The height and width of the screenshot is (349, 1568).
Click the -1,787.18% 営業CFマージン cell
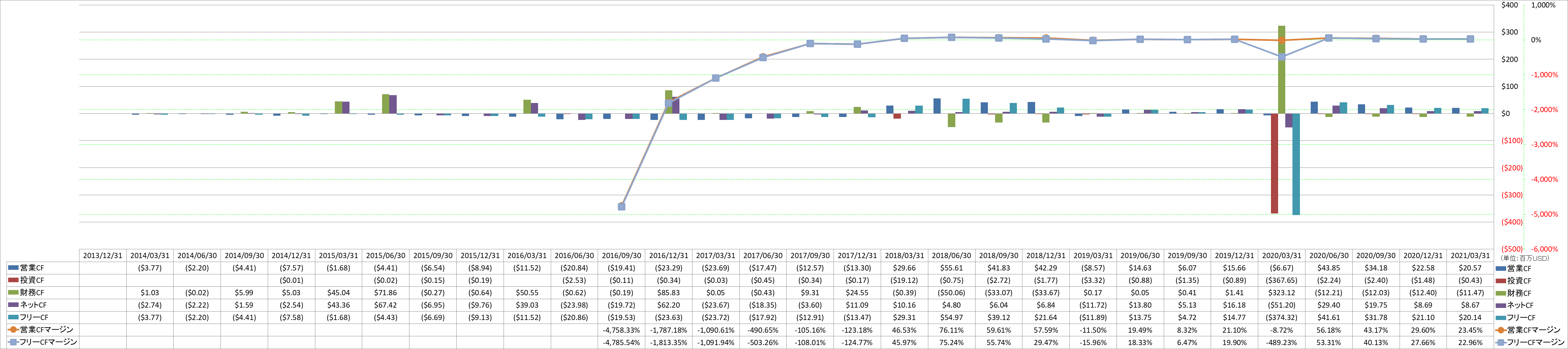tap(668, 330)
